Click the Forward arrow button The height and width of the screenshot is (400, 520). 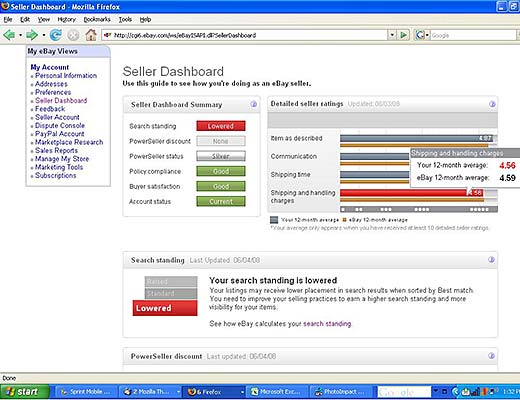32,35
